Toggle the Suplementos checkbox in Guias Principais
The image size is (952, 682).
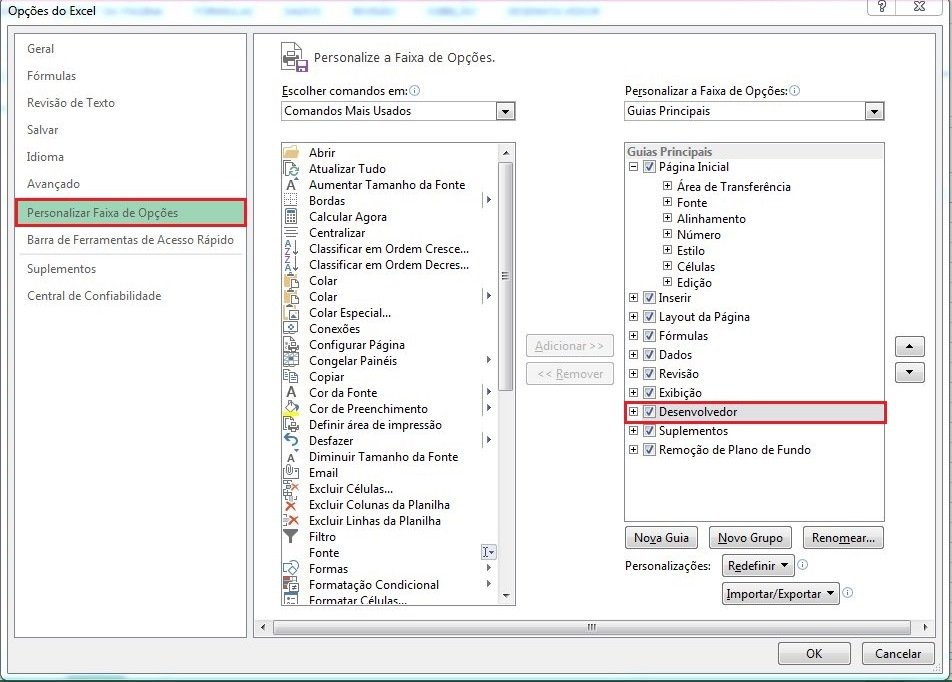(x=650, y=431)
